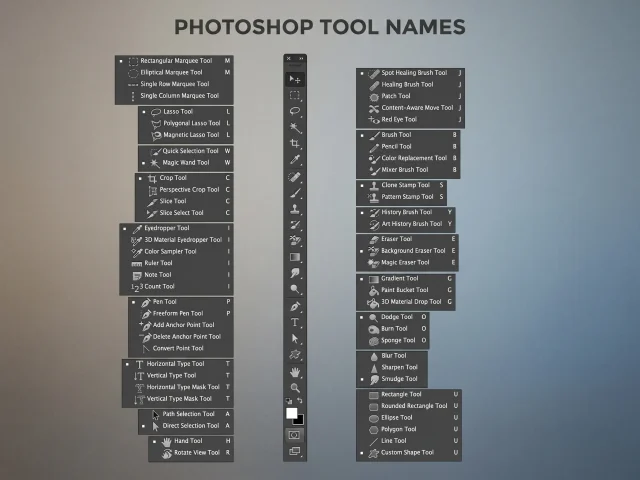Select the Eyedropper icon in the toolbar
Screen dimensions: 640x480
(x=295, y=160)
